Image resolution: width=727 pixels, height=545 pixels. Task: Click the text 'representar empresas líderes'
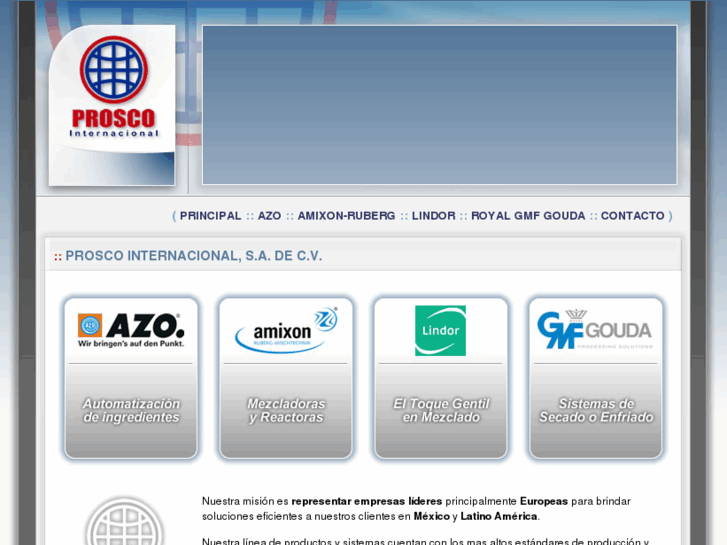click(367, 501)
